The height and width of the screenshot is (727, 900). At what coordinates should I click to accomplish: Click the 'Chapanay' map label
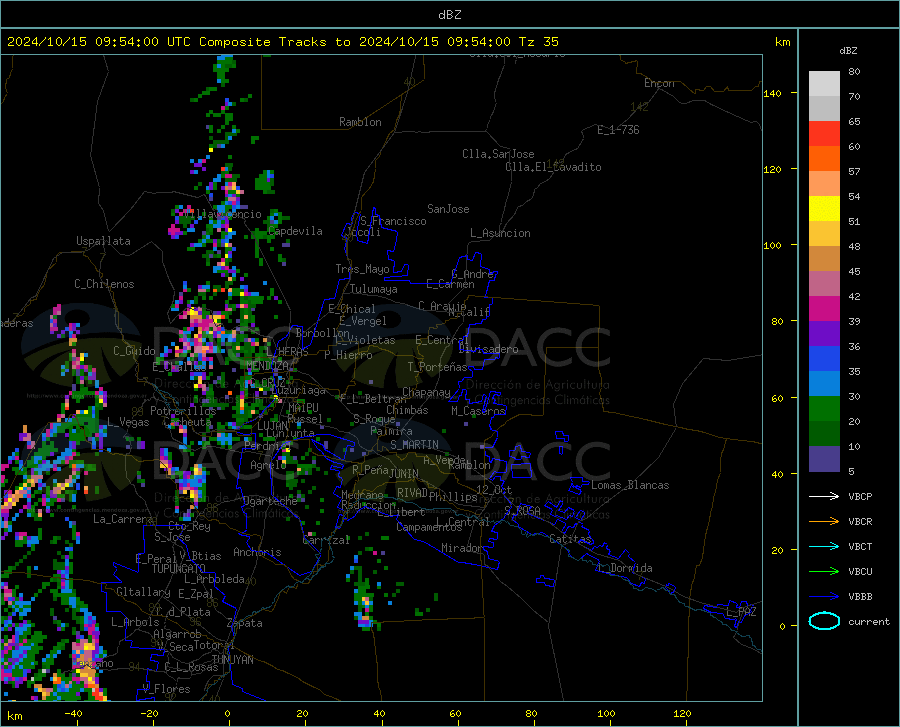426,392
